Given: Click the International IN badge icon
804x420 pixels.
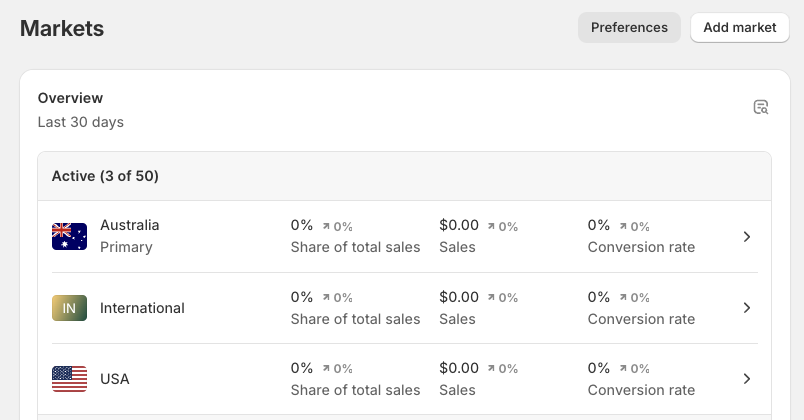Looking at the screenshot, I should (69, 308).
